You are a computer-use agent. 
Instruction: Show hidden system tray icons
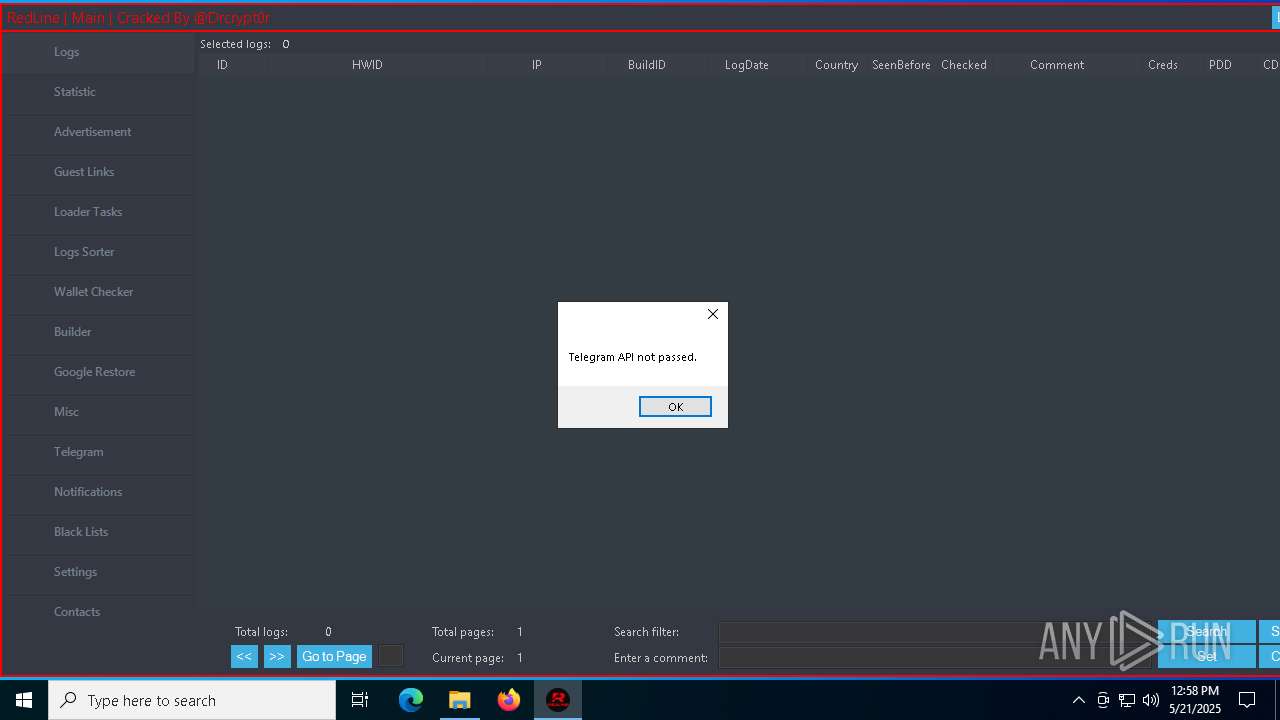pos(1078,700)
